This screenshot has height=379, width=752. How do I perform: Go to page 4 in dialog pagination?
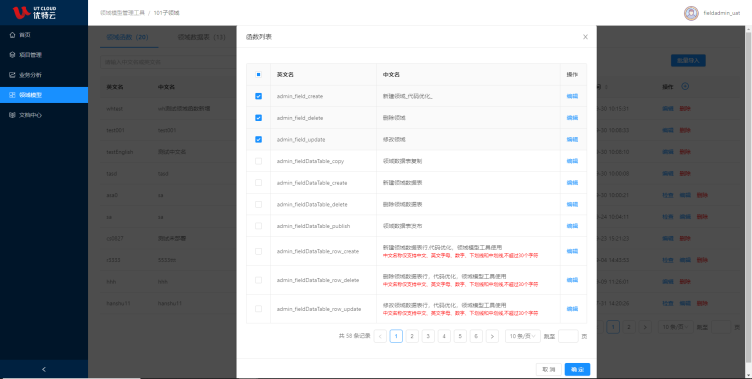click(x=444, y=336)
